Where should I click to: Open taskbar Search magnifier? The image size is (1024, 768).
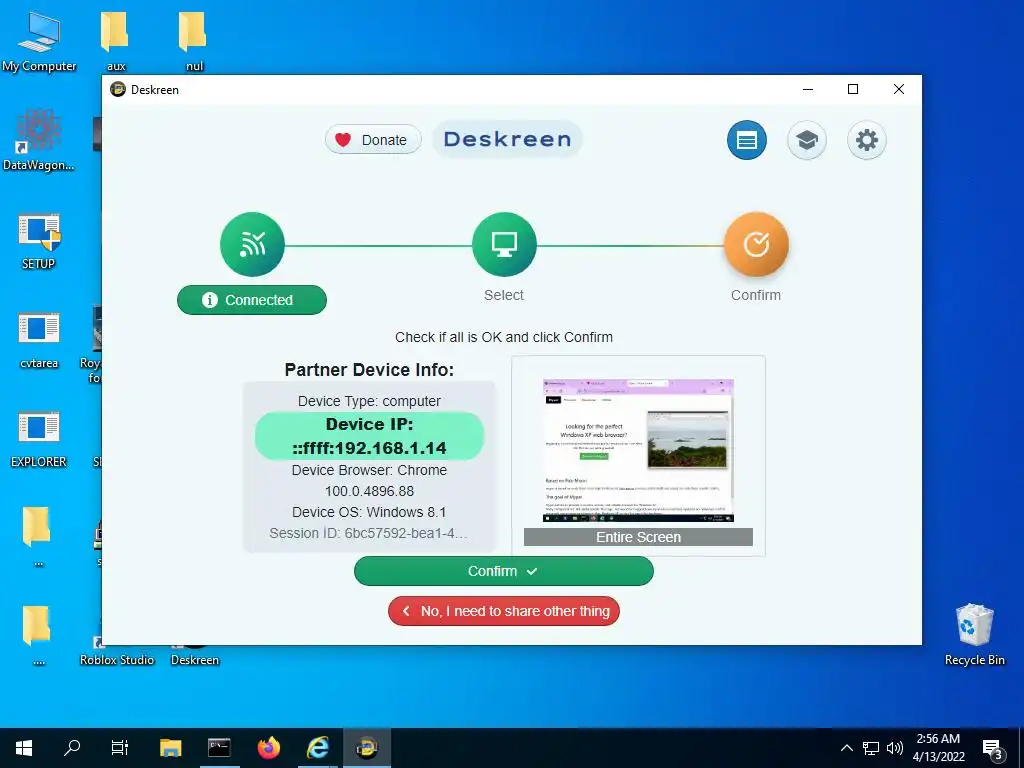[x=72, y=748]
